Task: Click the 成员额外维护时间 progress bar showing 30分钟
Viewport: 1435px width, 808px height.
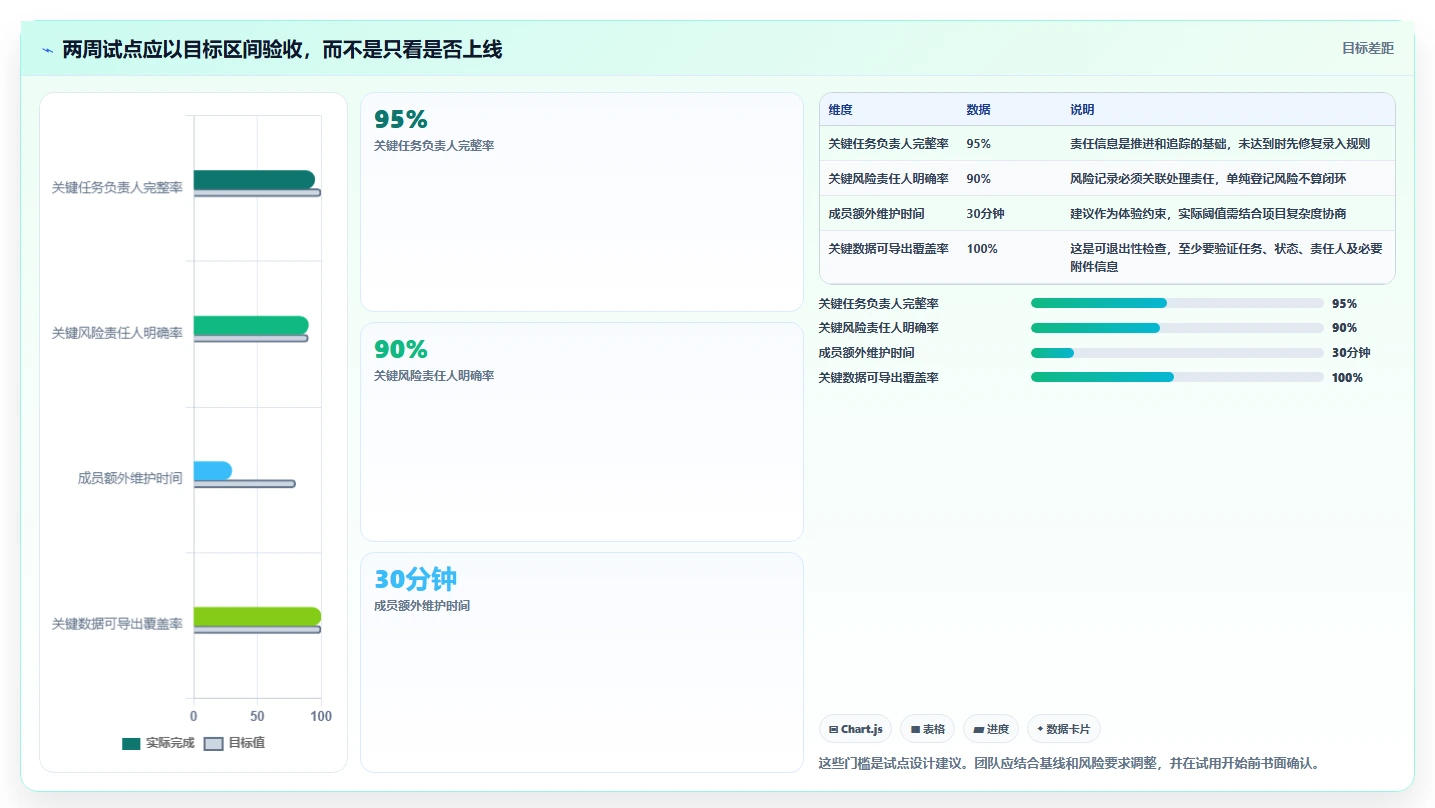Action: (x=1177, y=353)
